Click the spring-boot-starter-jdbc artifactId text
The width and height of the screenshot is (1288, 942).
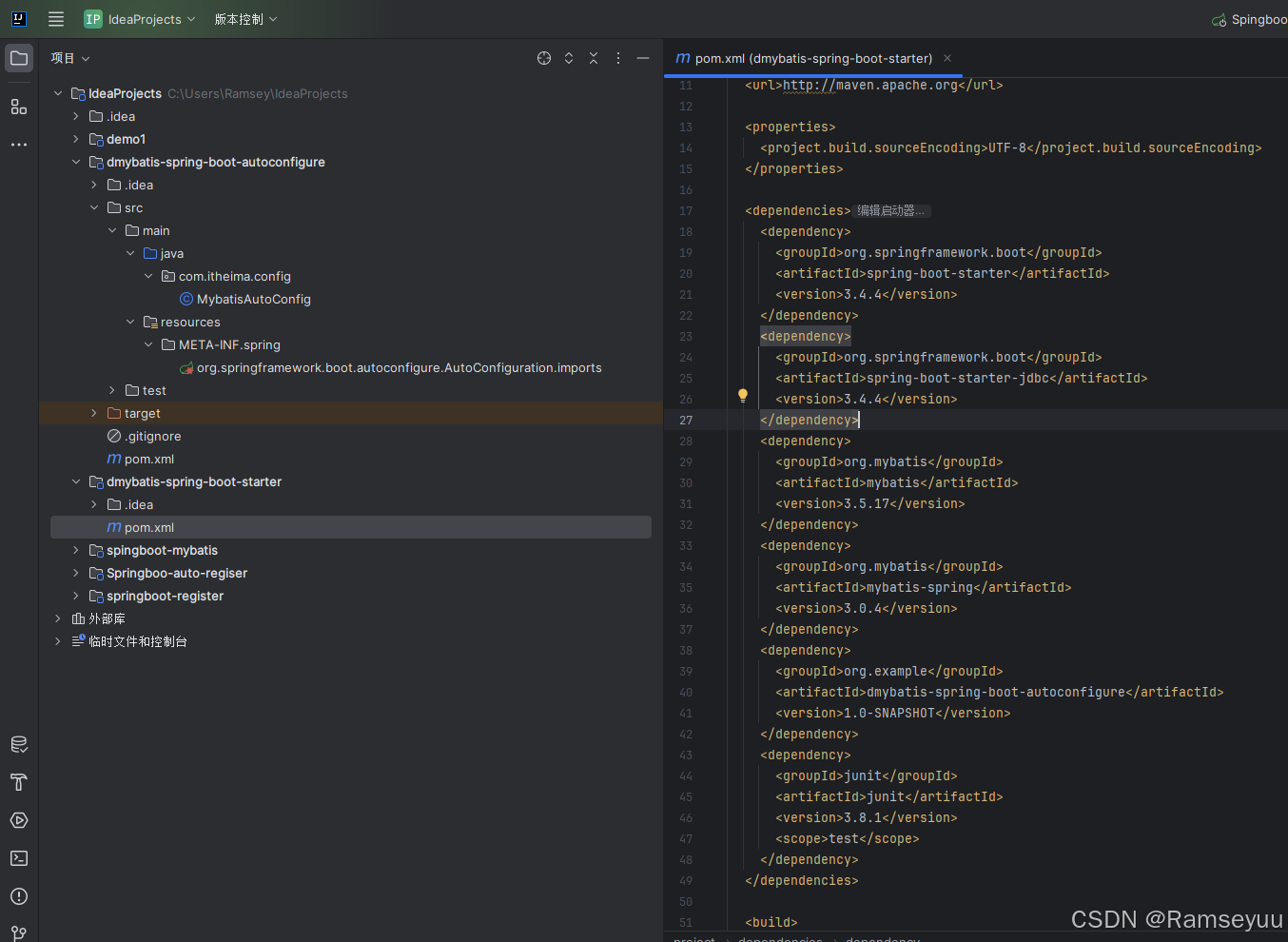click(x=958, y=378)
